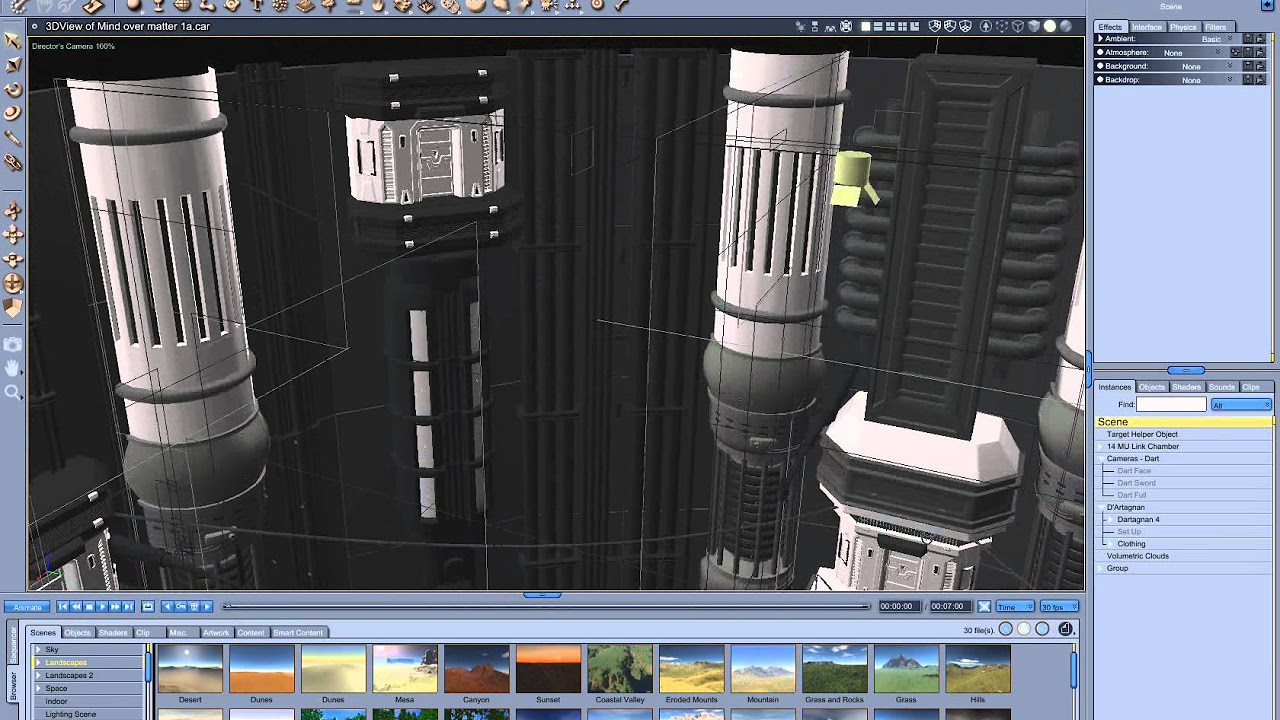Image resolution: width=1280 pixels, height=720 pixels.
Task: Switch to the Physics tab
Action: pos(1183,27)
